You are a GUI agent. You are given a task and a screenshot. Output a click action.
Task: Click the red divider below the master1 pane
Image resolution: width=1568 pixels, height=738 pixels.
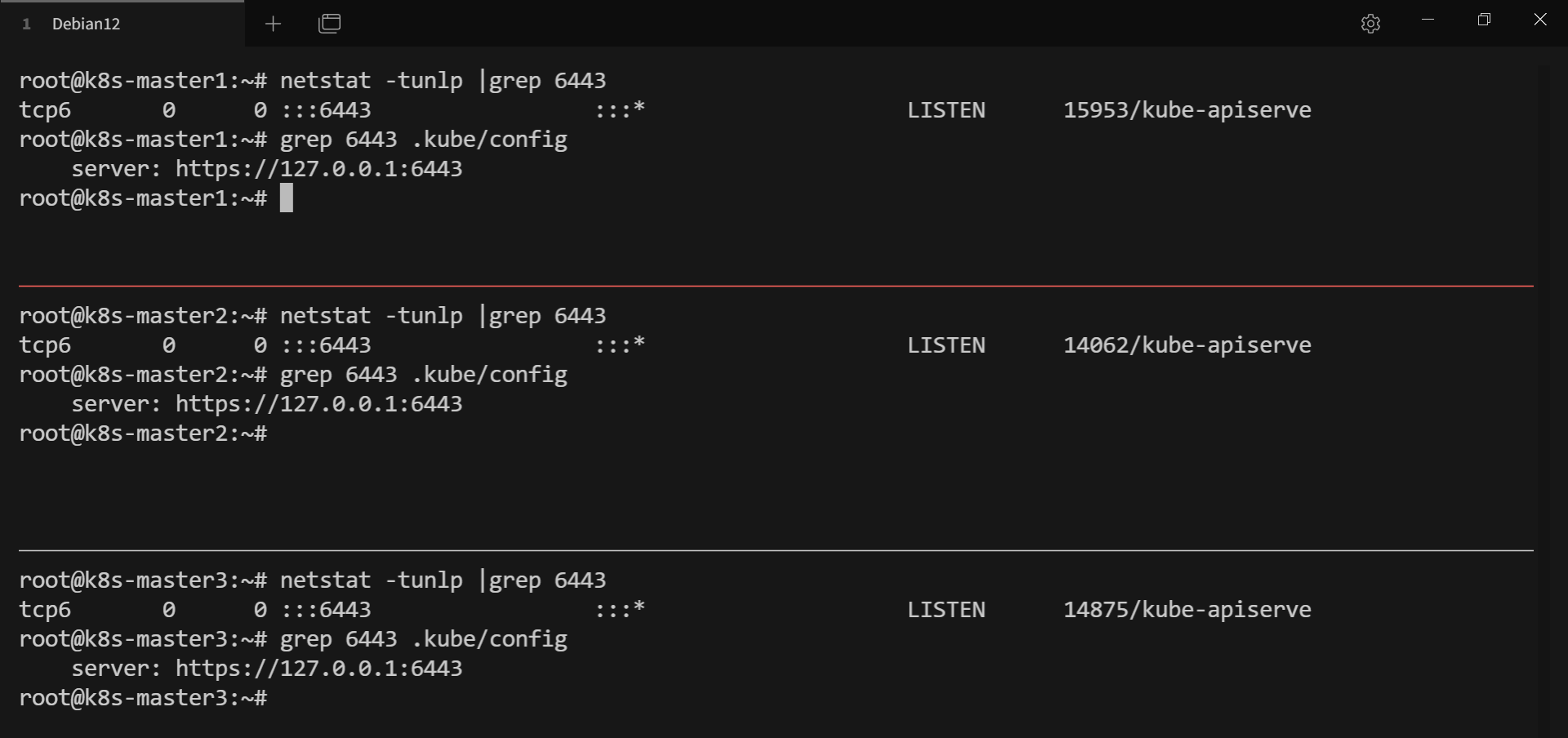776,286
